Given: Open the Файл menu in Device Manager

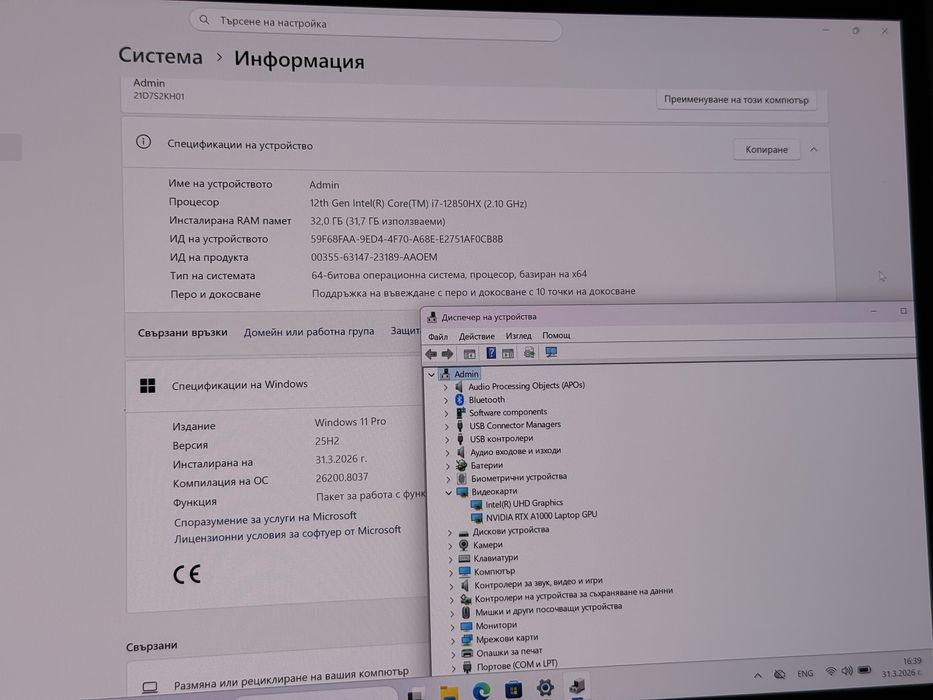Looking at the screenshot, I should click(x=438, y=337).
